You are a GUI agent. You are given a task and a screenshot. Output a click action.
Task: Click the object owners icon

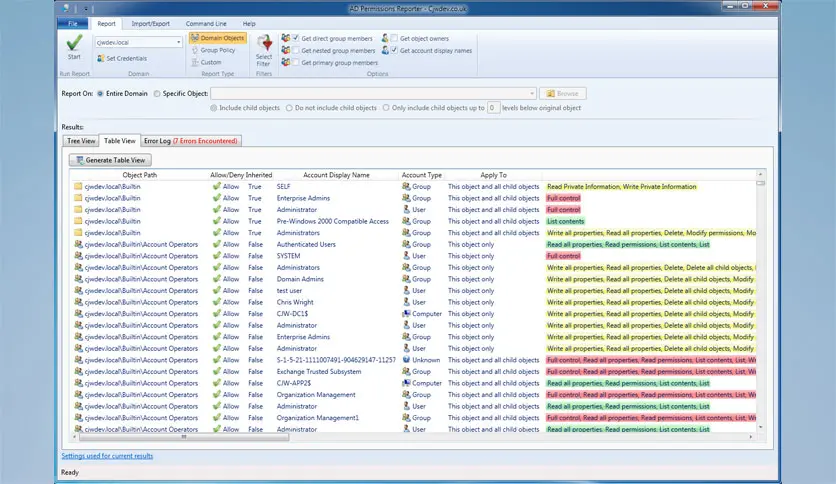point(385,38)
